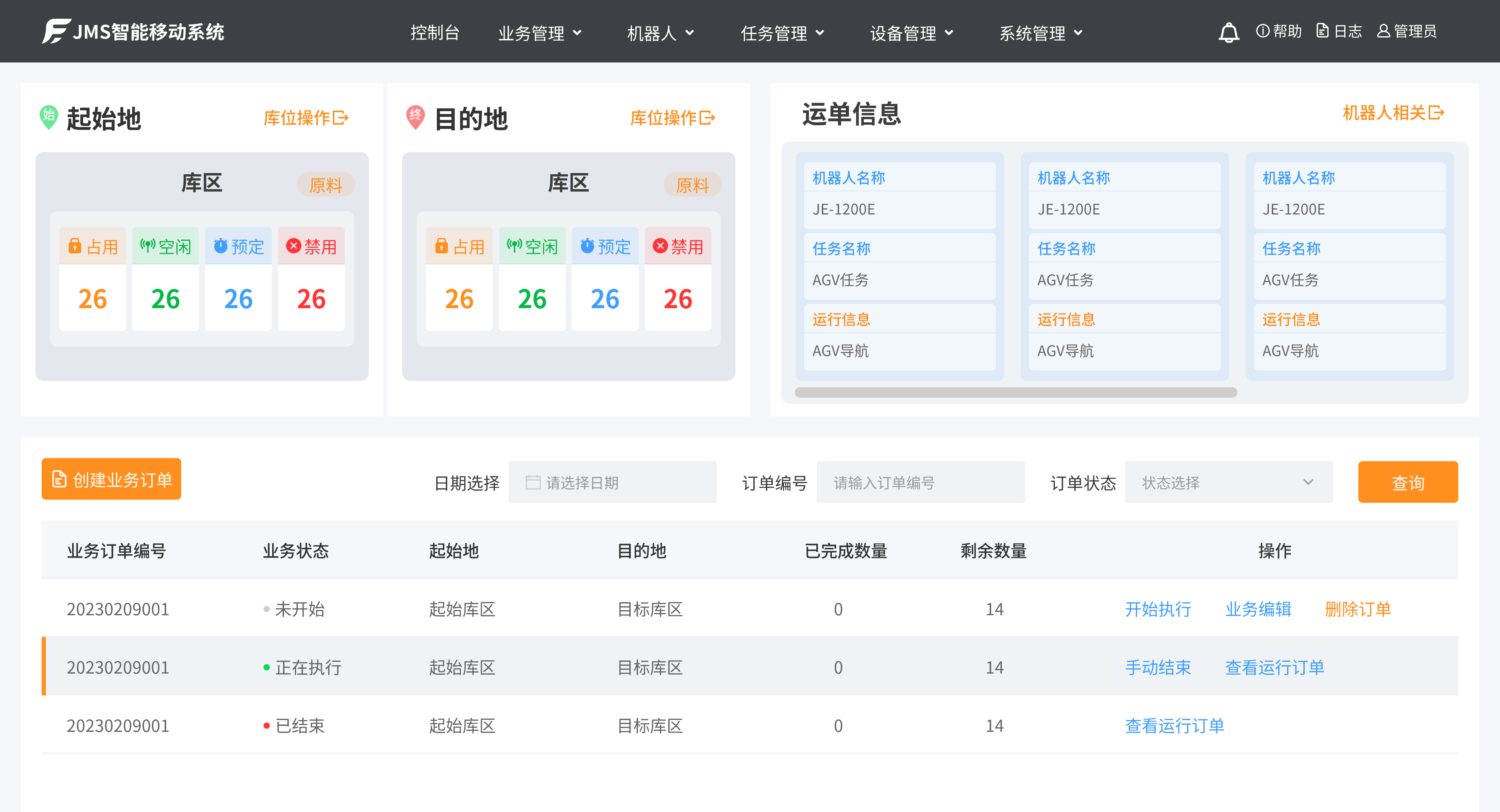This screenshot has height=812, width=1500.
Task: Click the calendar icon in date field
Action: [533, 482]
